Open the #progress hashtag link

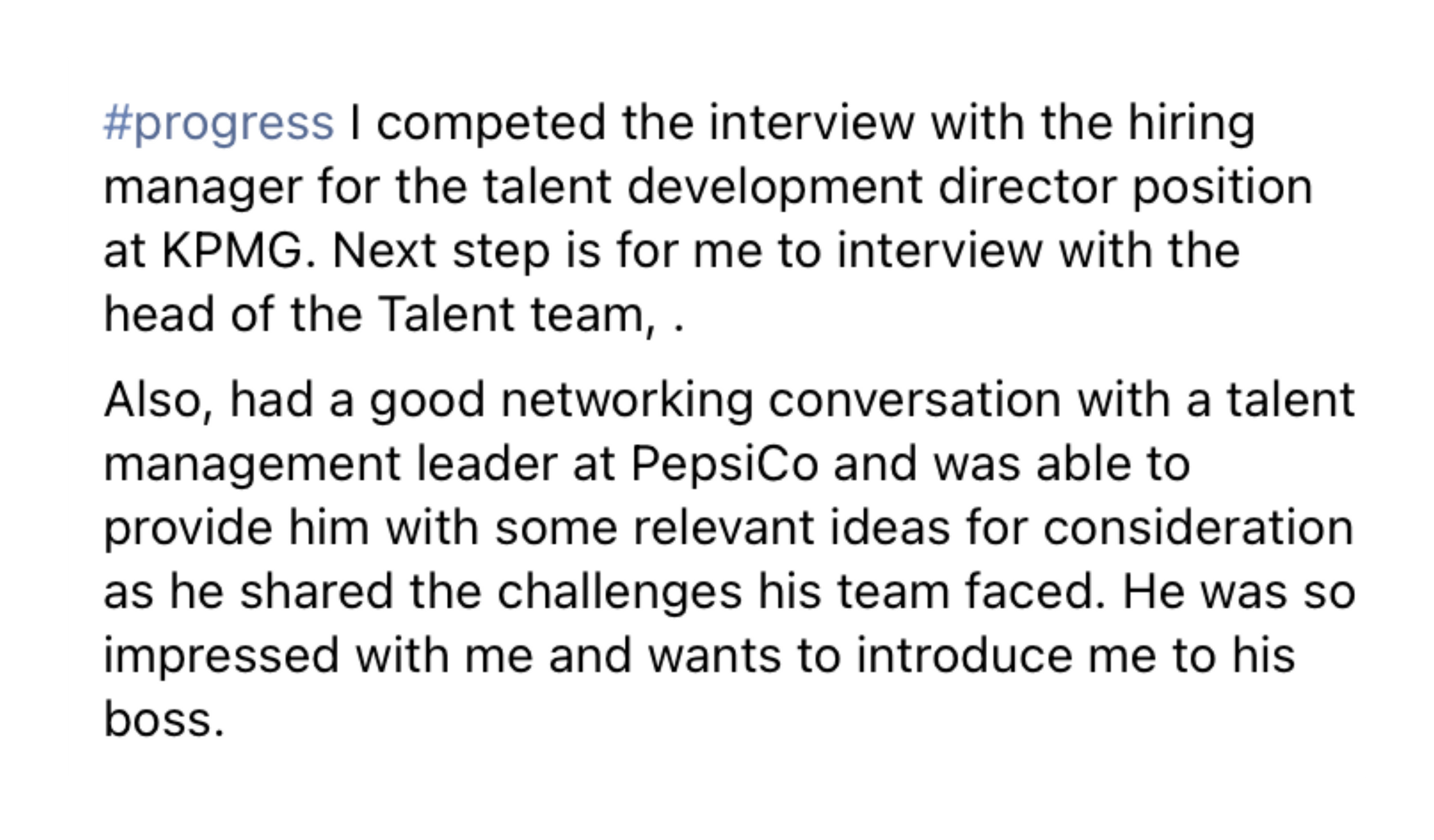[218, 123]
